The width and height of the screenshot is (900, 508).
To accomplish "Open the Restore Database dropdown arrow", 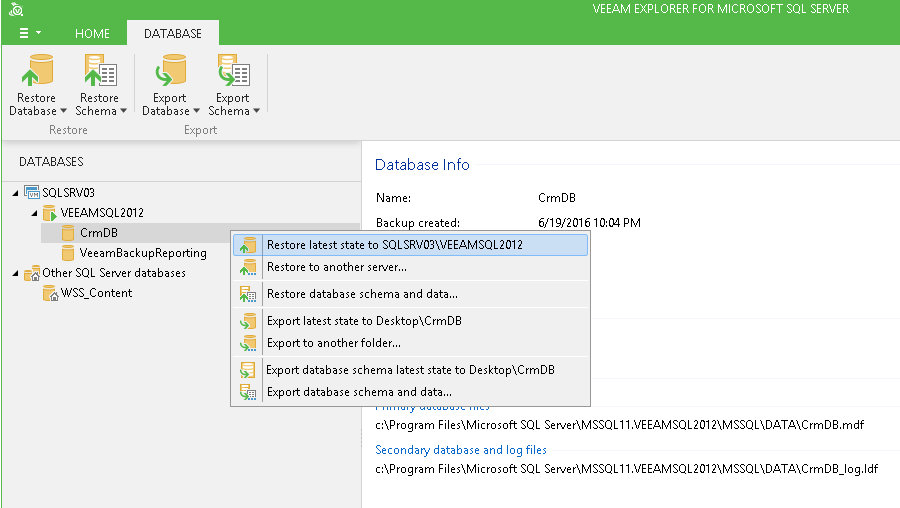I will tap(64, 111).
